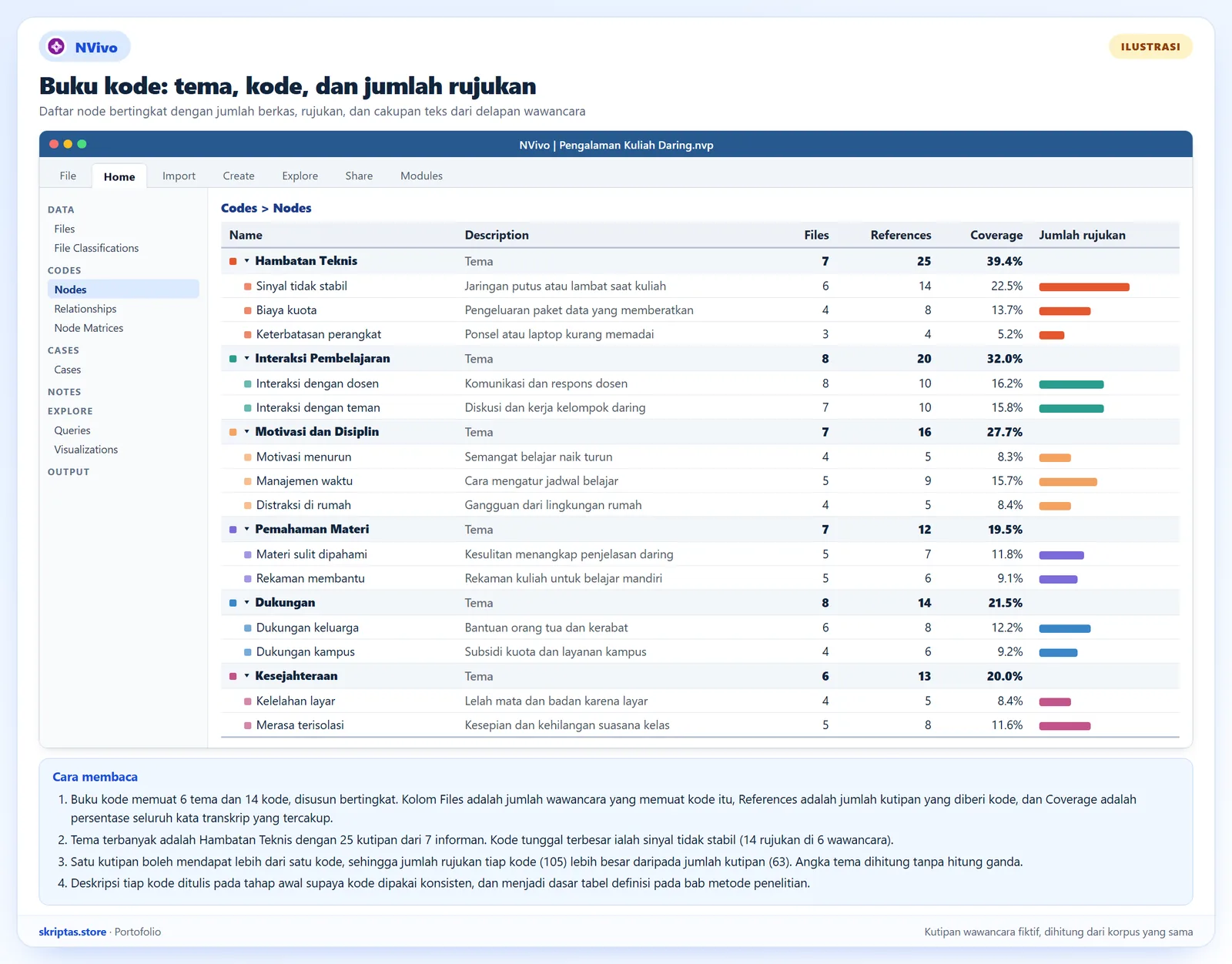Open the File tab
1232x964 pixels.
pos(68,176)
